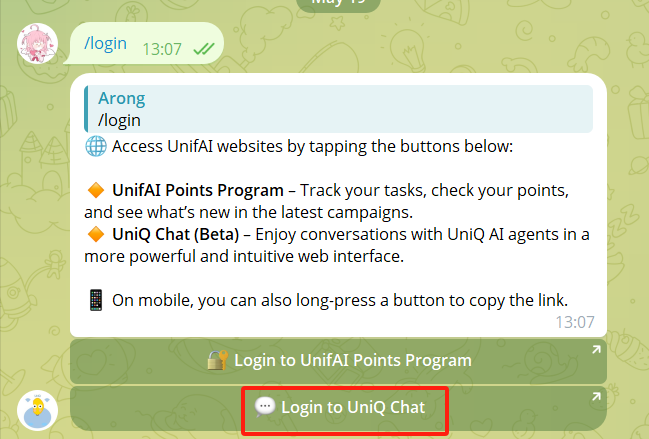Open the pink-haired user avatar profile
The width and height of the screenshot is (649, 439).
tap(37, 43)
